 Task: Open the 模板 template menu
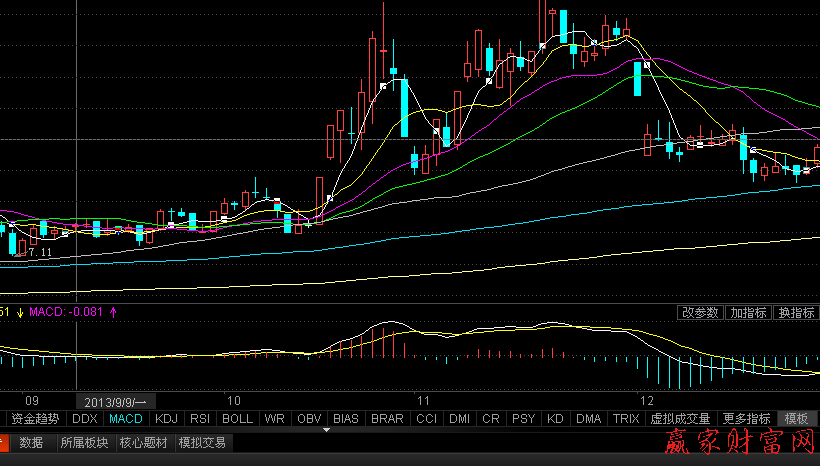[x=797, y=419]
